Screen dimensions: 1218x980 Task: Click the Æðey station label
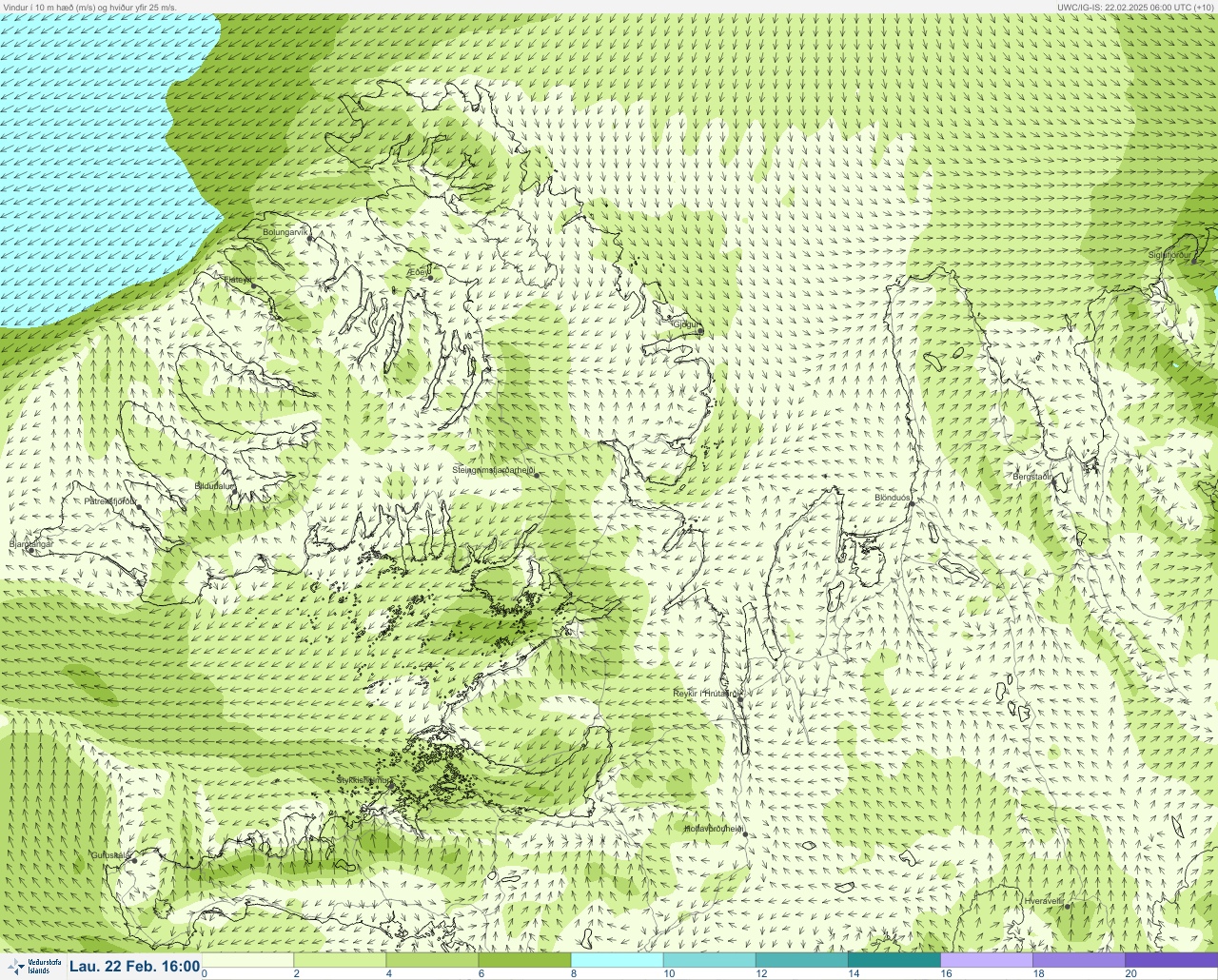419,272
